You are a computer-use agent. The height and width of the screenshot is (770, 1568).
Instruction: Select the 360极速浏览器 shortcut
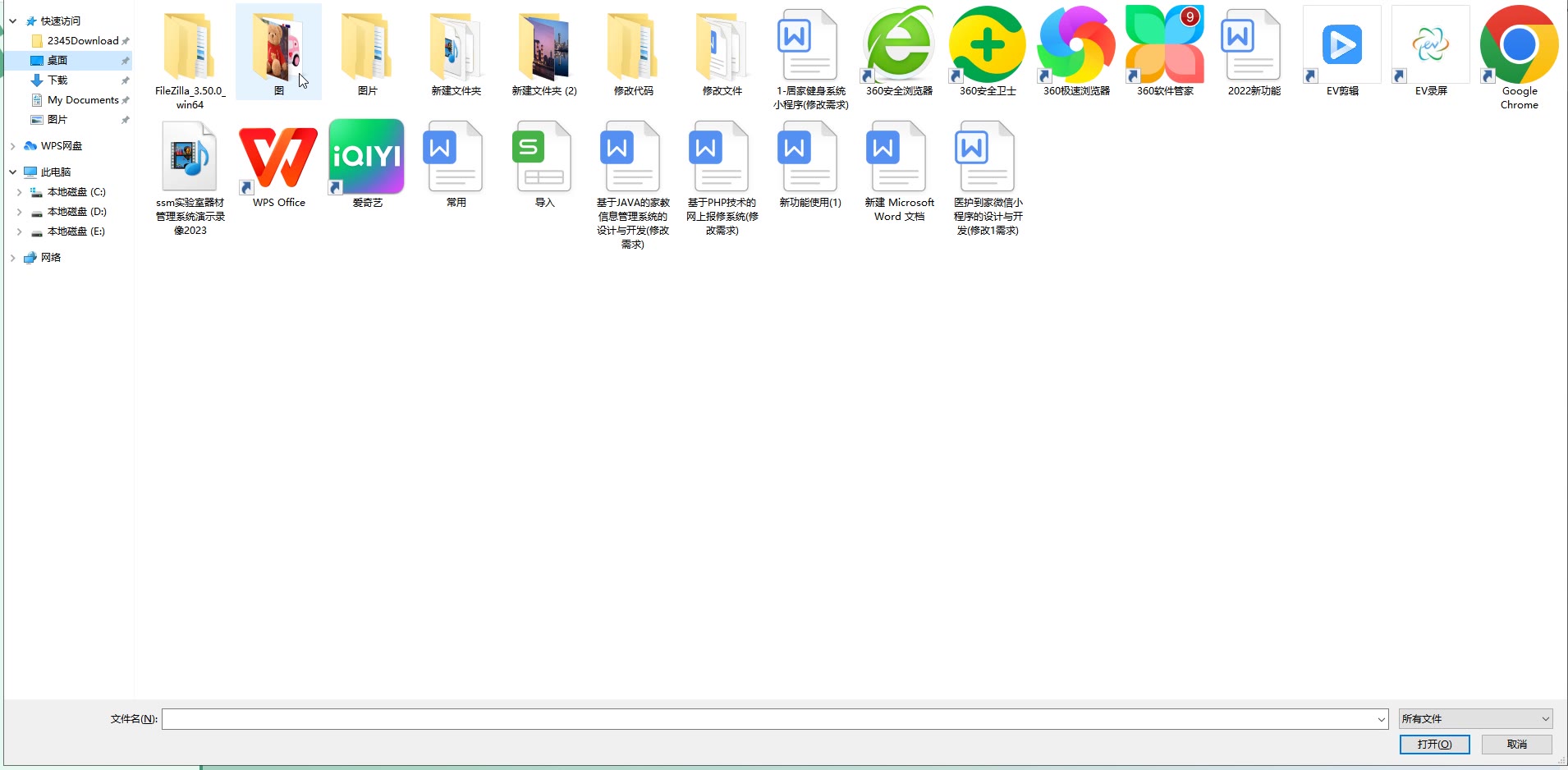click(x=1076, y=52)
